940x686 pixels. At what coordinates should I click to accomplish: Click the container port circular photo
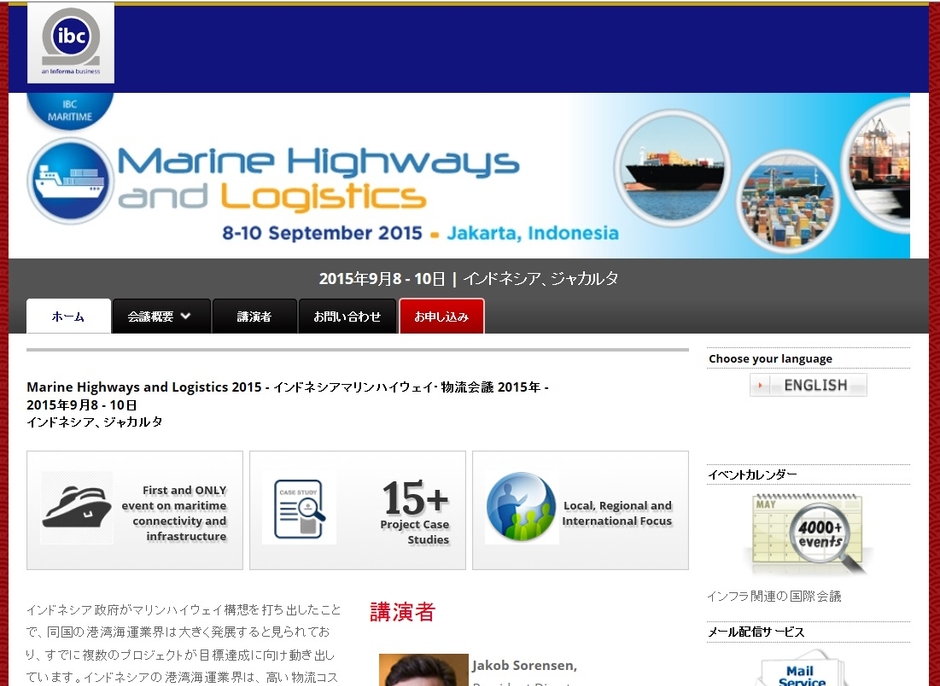[787, 201]
